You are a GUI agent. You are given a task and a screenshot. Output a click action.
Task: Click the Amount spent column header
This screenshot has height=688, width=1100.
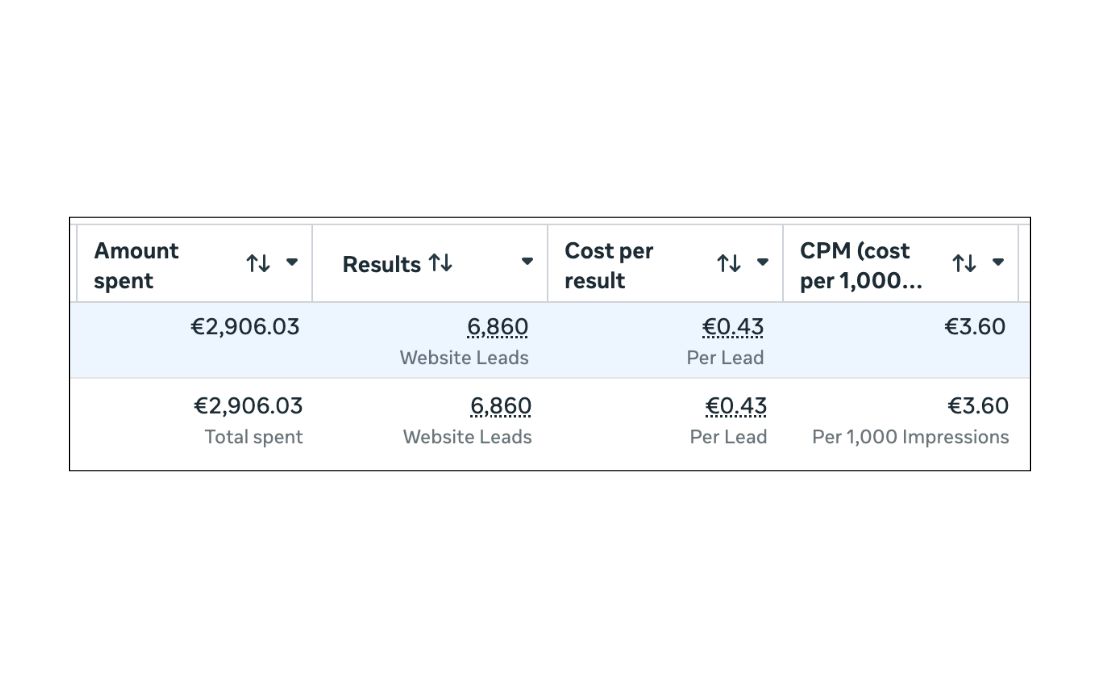[137, 265]
